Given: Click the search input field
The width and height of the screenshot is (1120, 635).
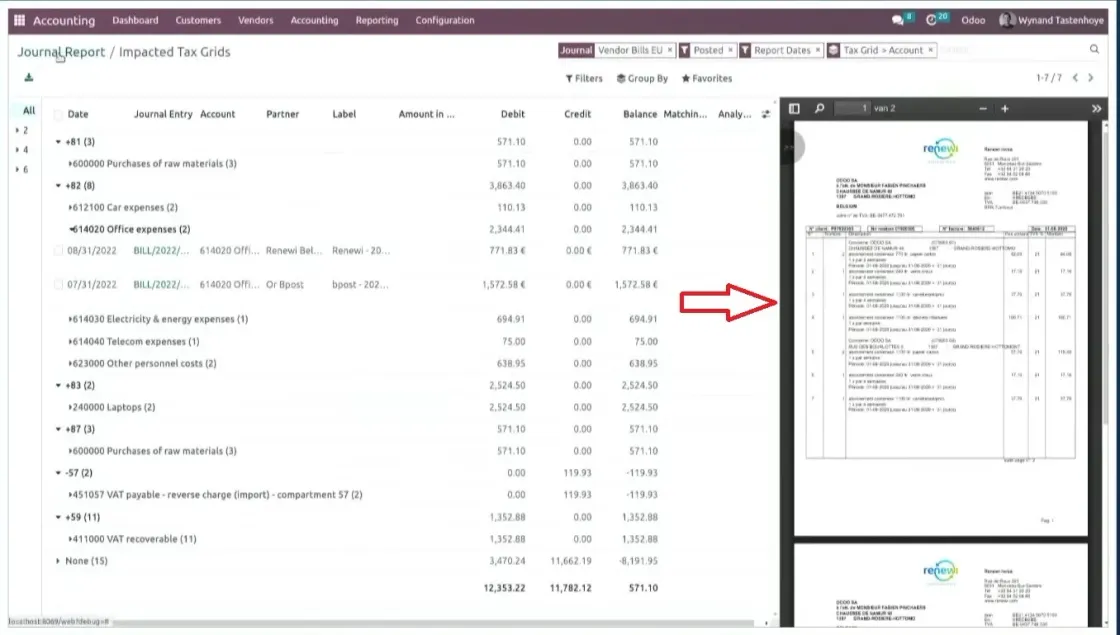Looking at the screenshot, I should point(1011,50).
